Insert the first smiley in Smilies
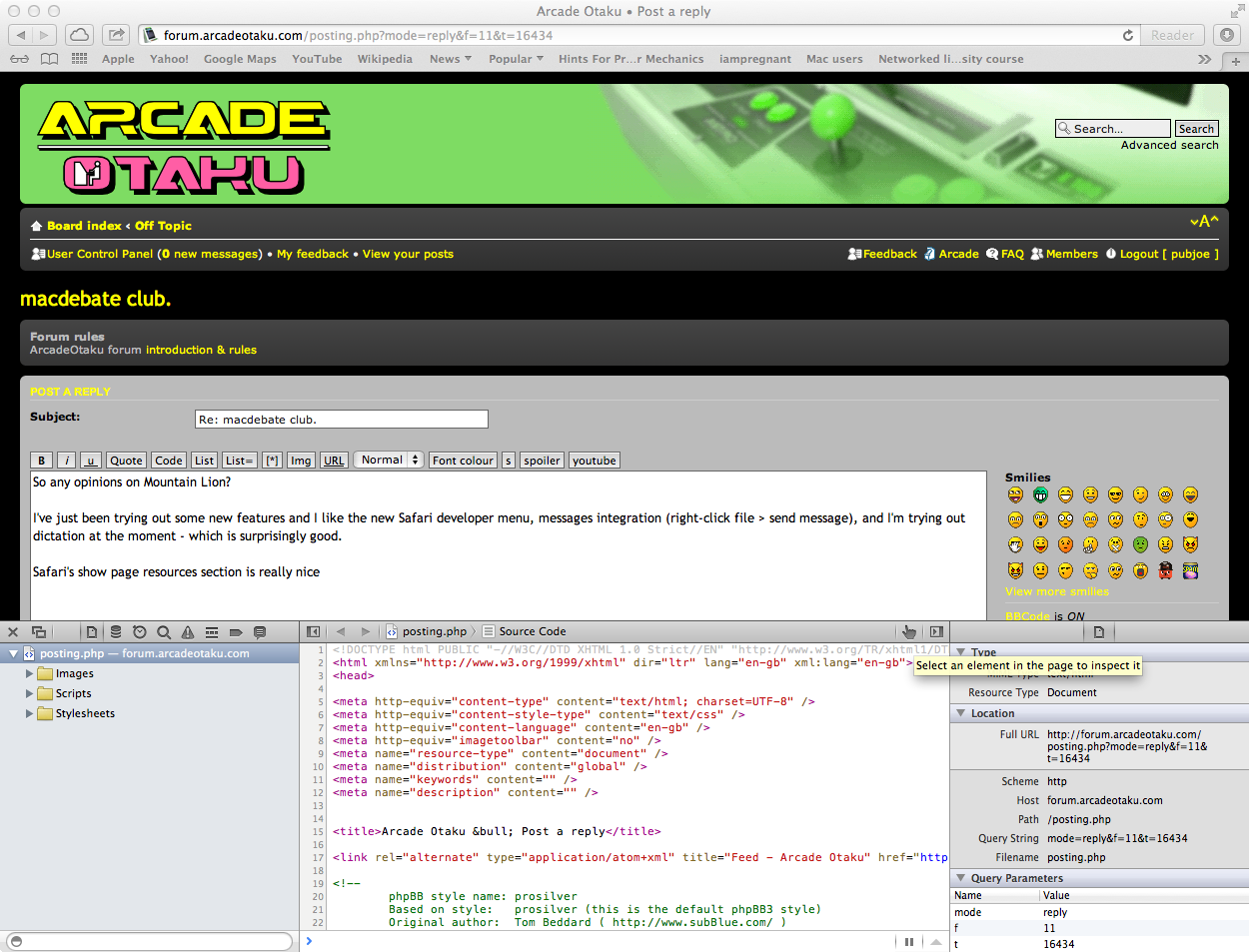The height and width of the screenshot is (952, 1249). [1015, 494]
